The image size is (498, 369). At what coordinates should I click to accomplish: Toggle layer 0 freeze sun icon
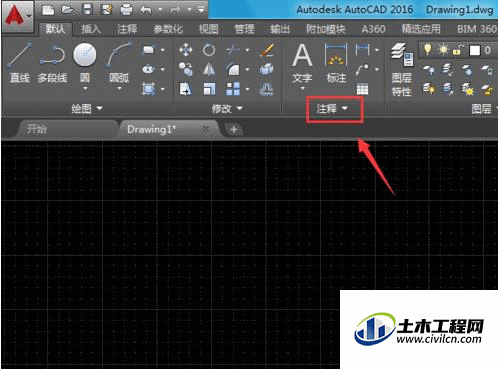pos(443,50)
